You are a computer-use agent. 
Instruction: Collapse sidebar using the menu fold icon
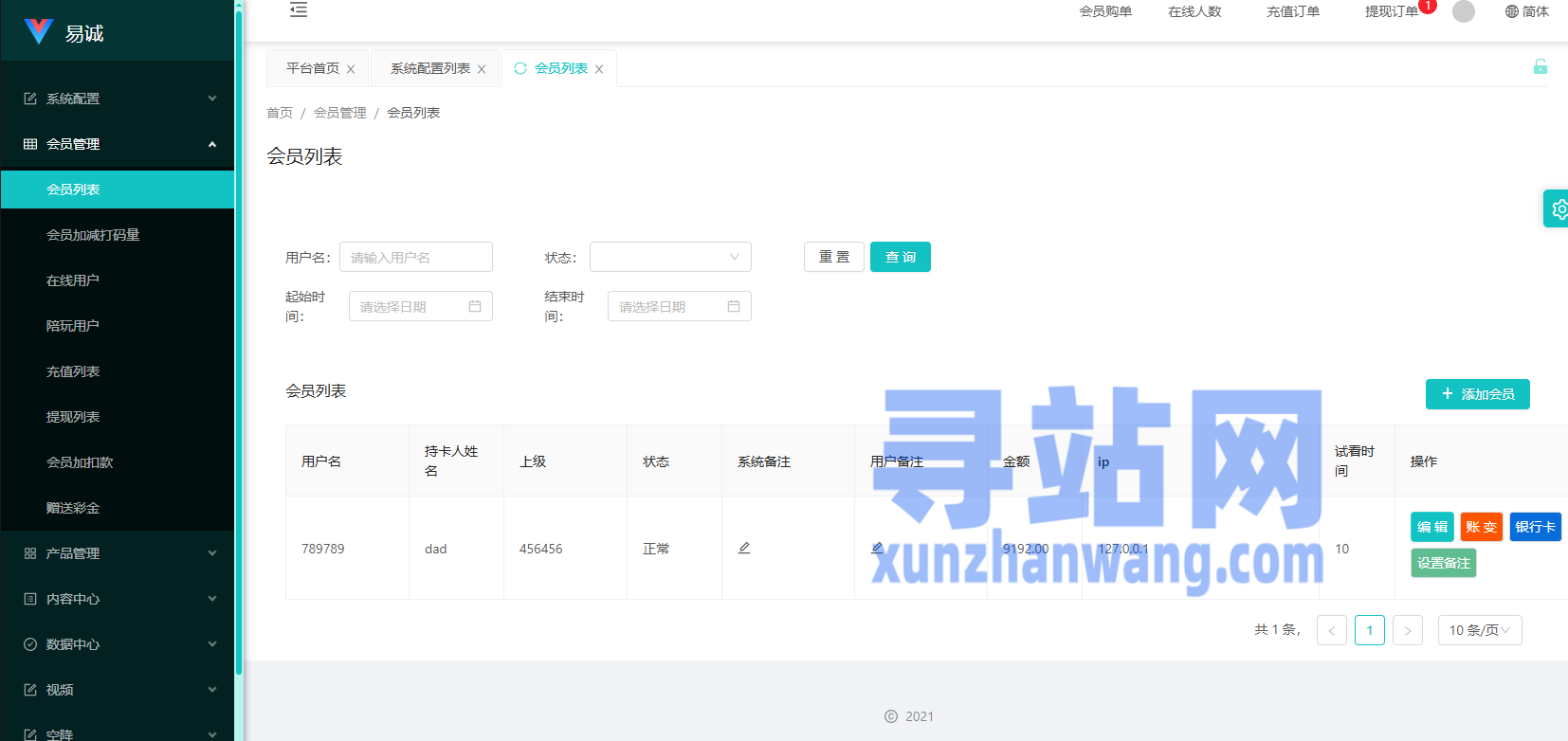299,10
